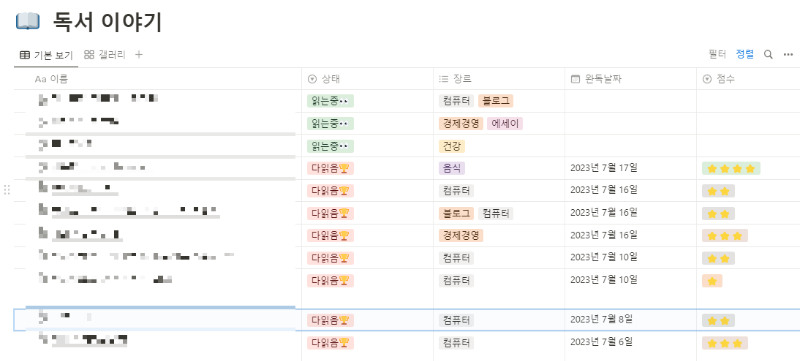Open 다읽음 status in the 7월 17일 row

(330, 168)
